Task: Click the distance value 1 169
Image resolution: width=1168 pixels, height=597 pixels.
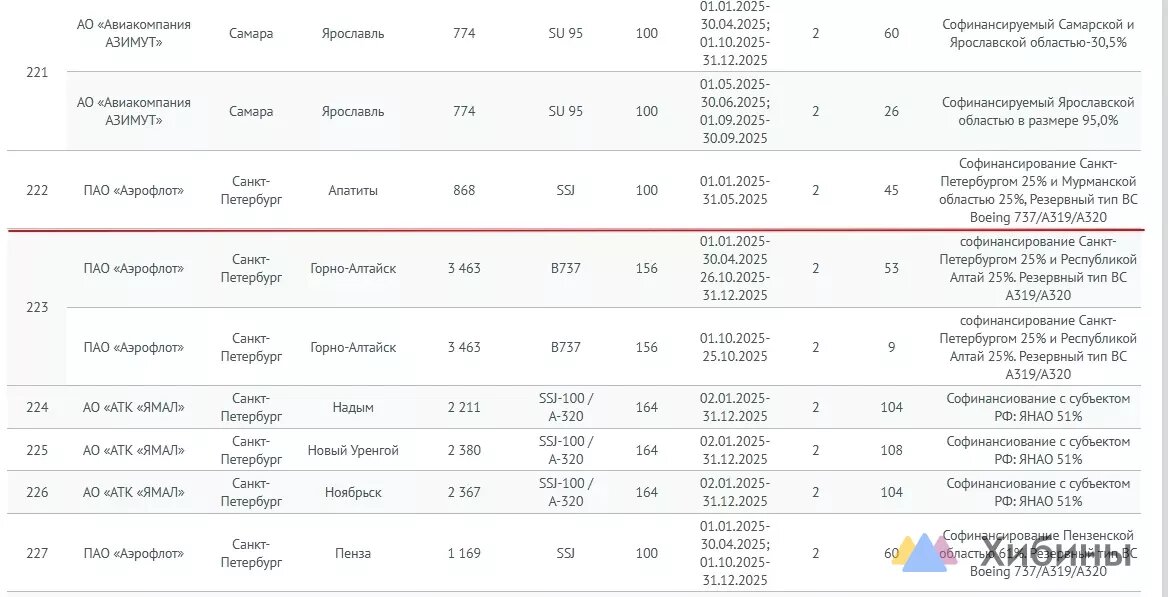Action: pos(464,553)
